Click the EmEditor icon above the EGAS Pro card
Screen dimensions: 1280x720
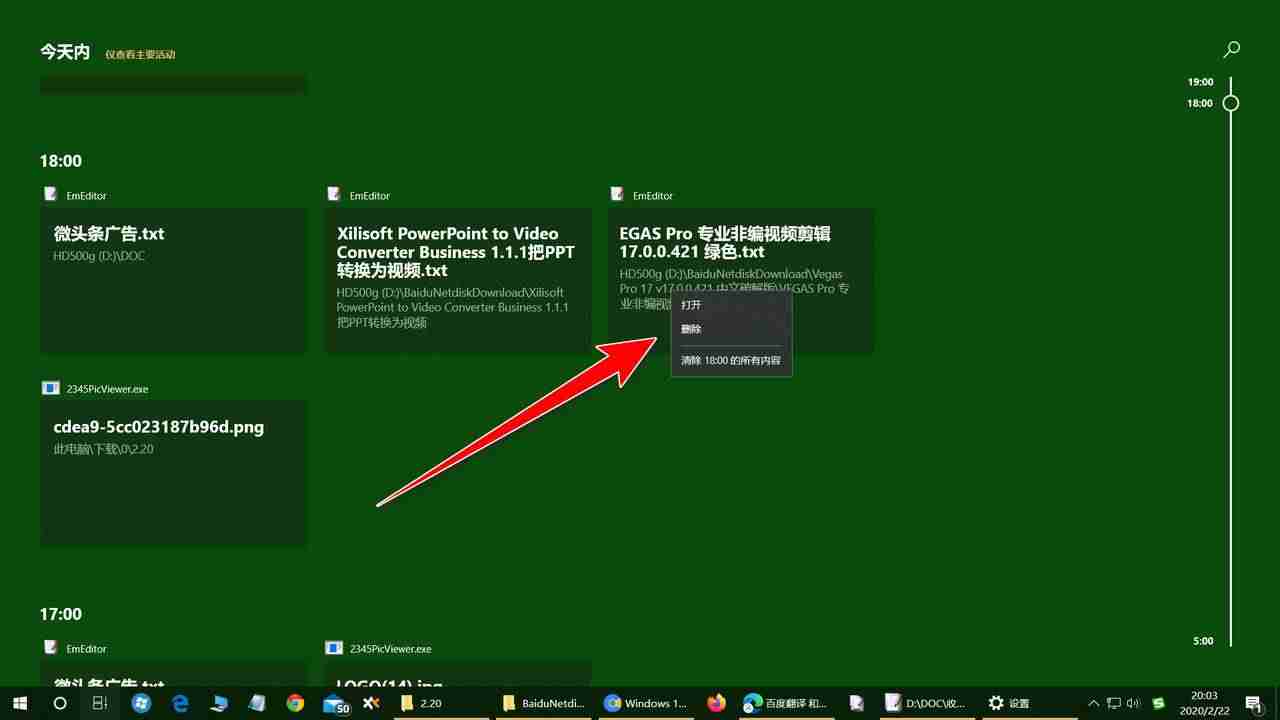click(x=618, y=195)
